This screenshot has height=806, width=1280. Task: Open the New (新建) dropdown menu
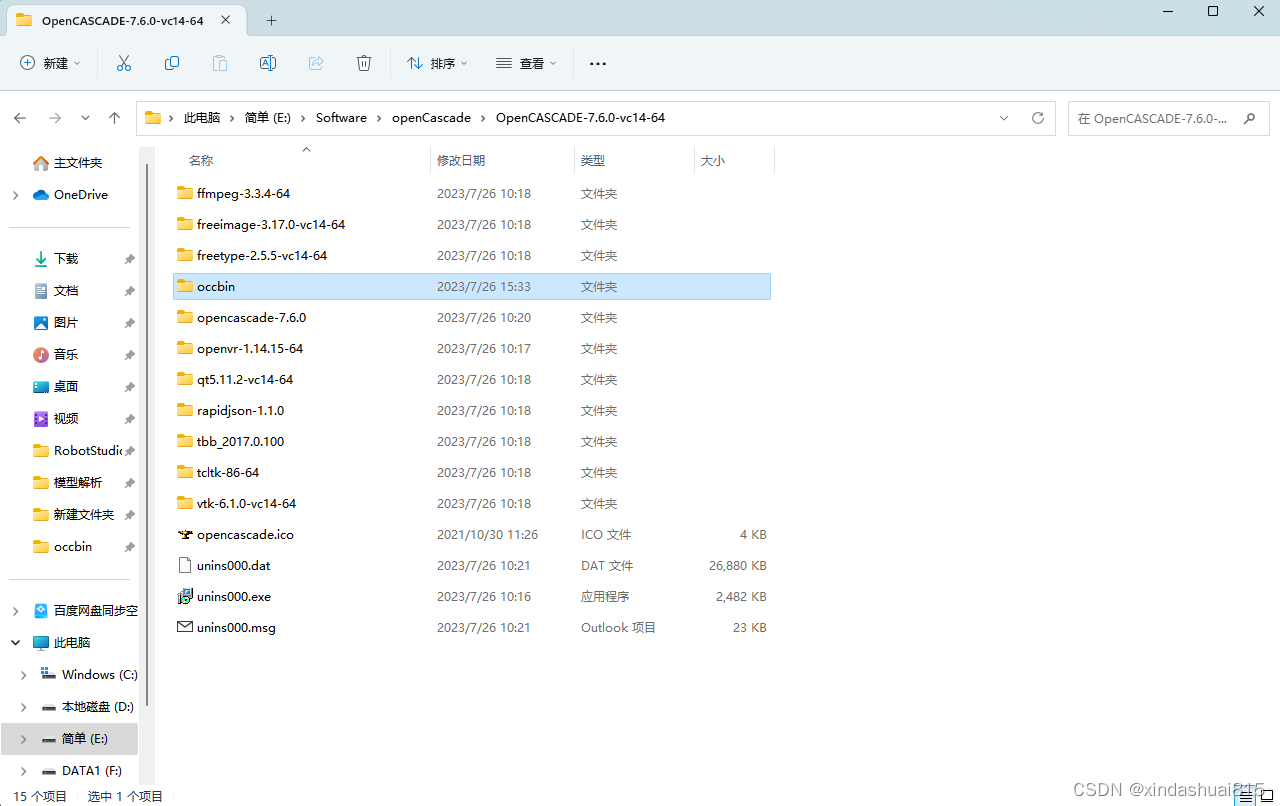point(50,63)
